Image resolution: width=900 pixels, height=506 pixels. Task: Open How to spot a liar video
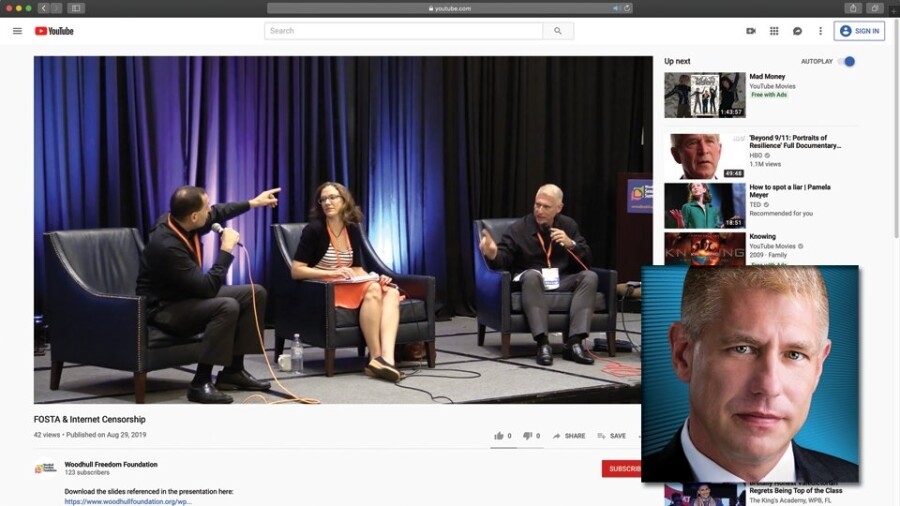tap(704, 205)
